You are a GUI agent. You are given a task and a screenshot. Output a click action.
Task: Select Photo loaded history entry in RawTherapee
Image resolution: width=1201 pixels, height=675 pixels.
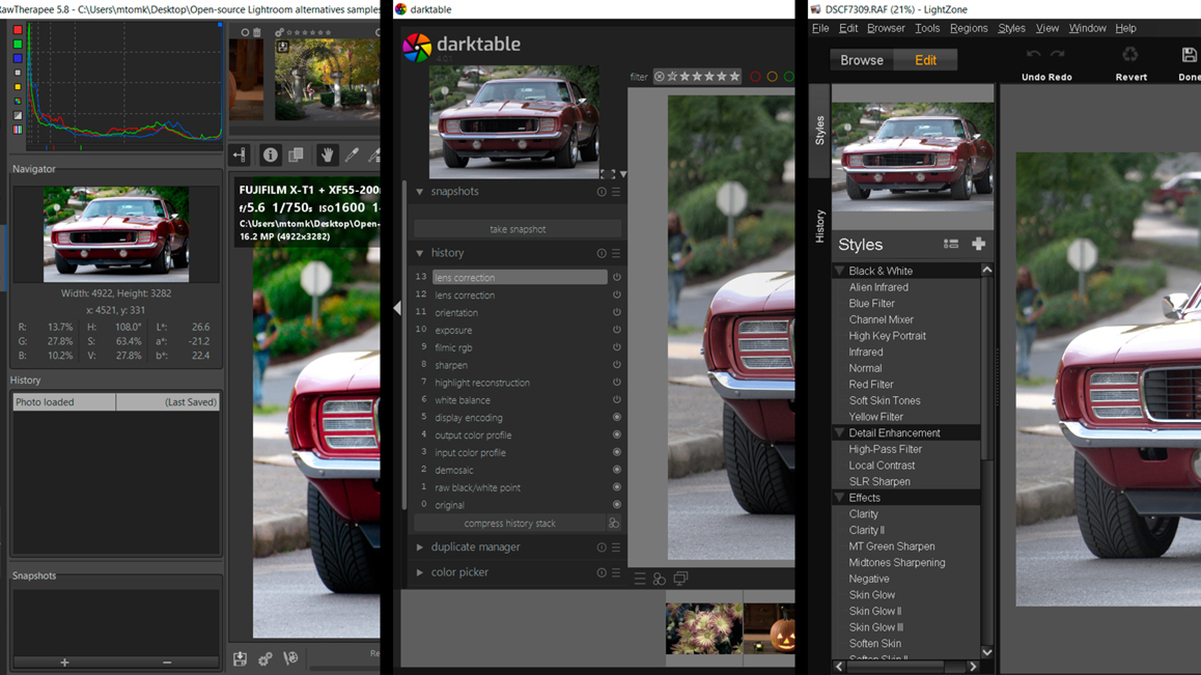116,402
